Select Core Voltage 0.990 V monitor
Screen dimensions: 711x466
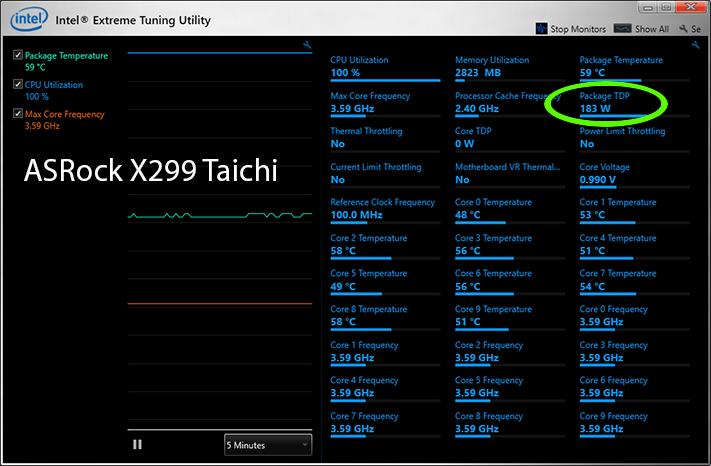(634, 175)
